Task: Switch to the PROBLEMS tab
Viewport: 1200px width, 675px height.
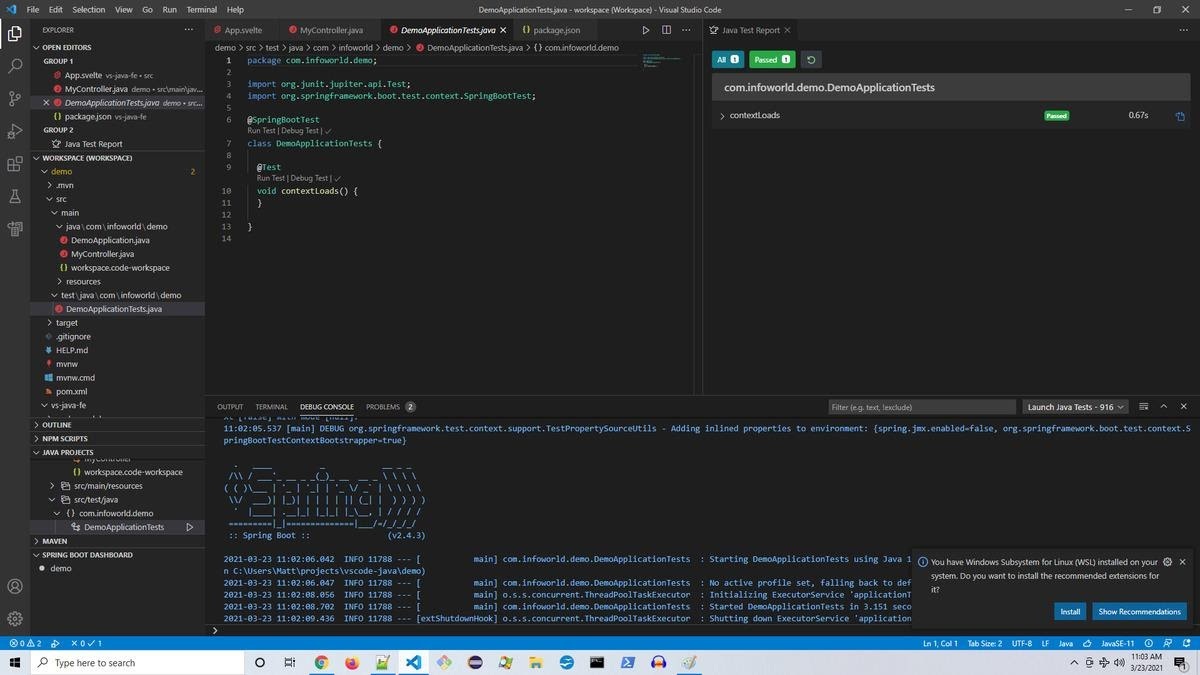Action: (x=386, y=407)
